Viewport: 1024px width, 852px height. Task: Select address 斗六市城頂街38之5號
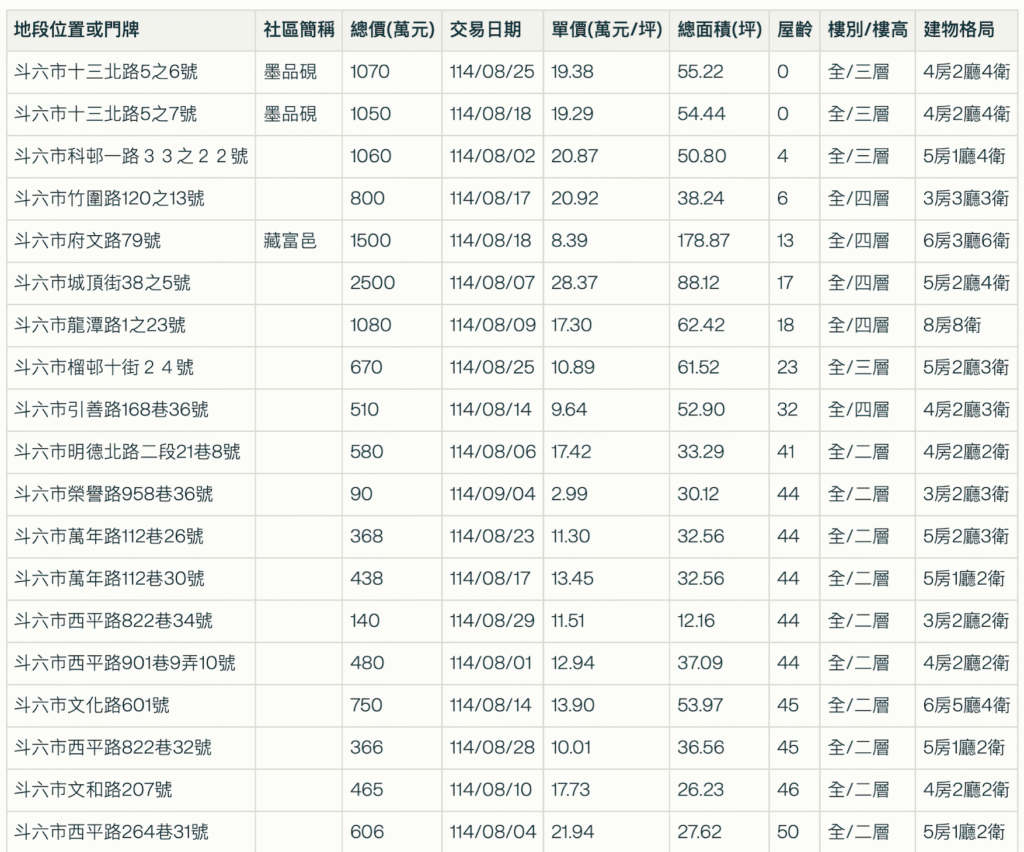pyautogui.click(x=103, y=283)
